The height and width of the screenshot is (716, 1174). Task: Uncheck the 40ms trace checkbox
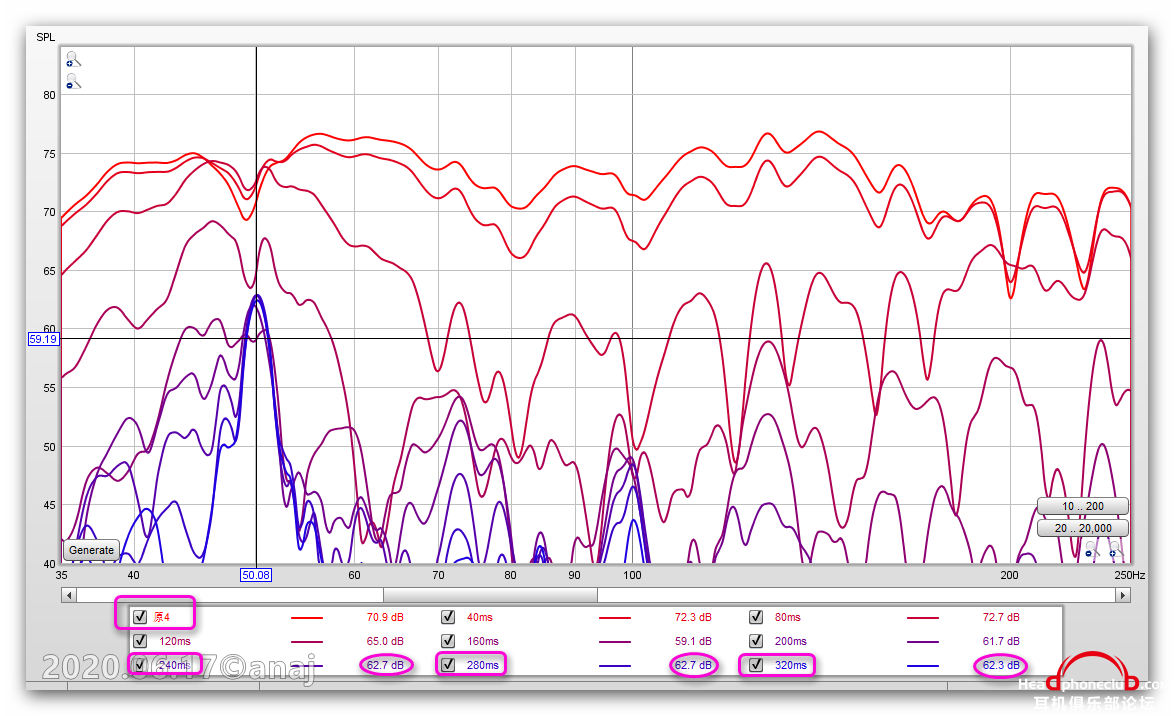click(448, 617)
